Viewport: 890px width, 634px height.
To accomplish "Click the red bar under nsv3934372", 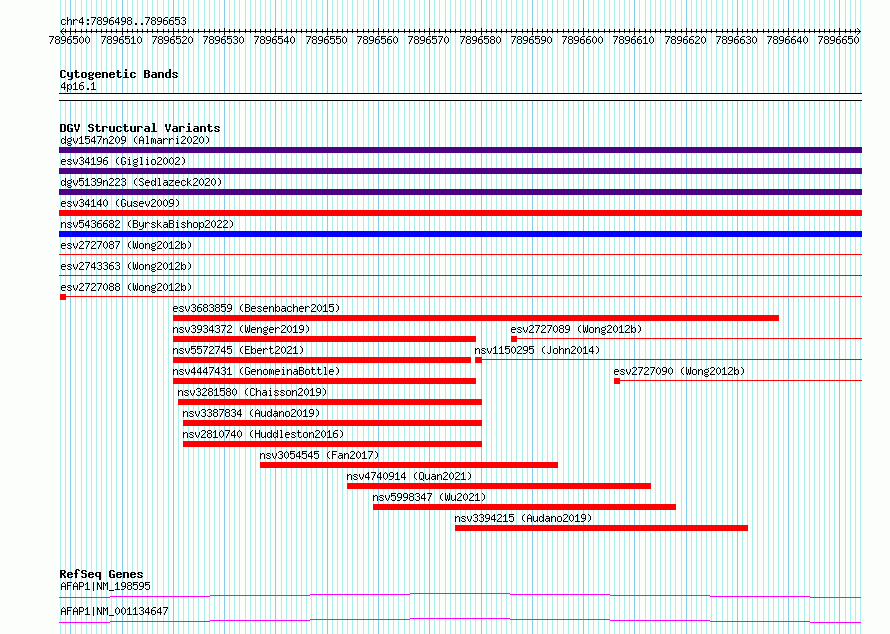I will coord(324,339).
